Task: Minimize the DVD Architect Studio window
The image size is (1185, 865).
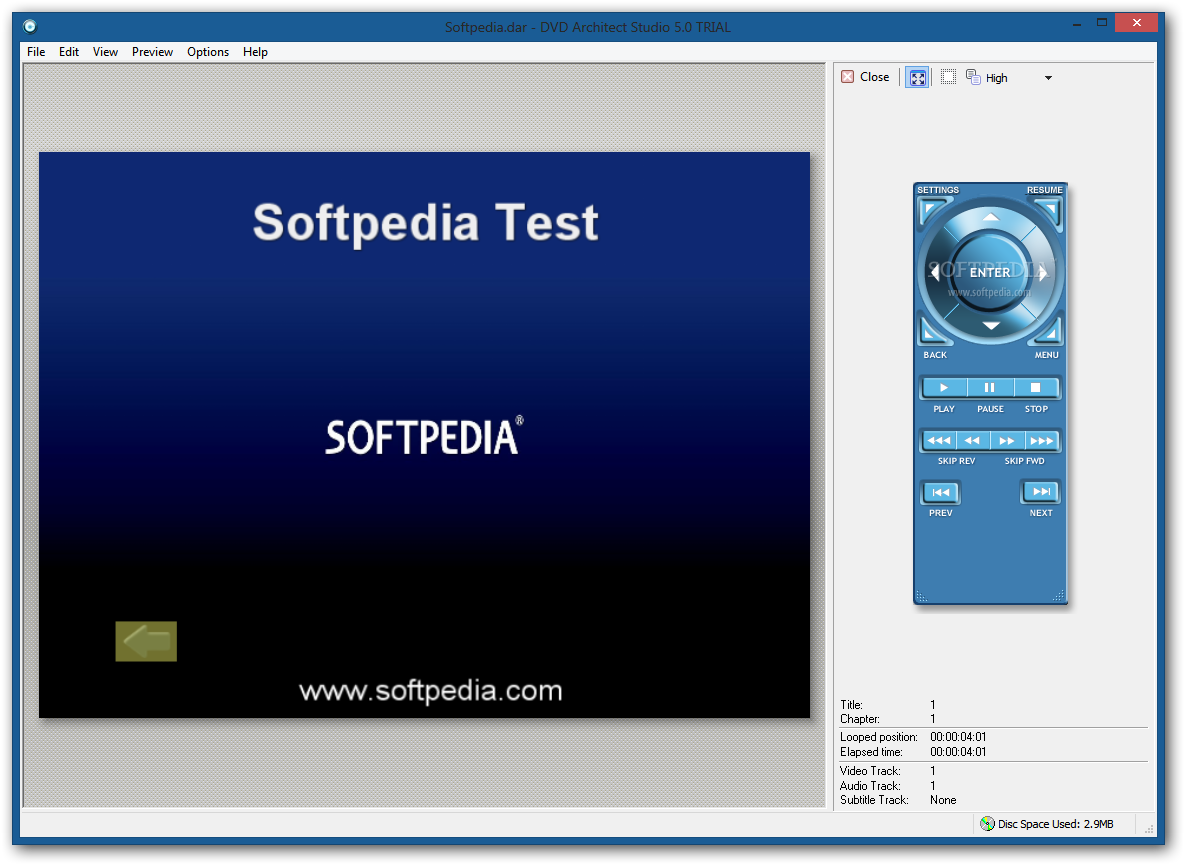Action: pyautogui.click(x=1076, y=24)
